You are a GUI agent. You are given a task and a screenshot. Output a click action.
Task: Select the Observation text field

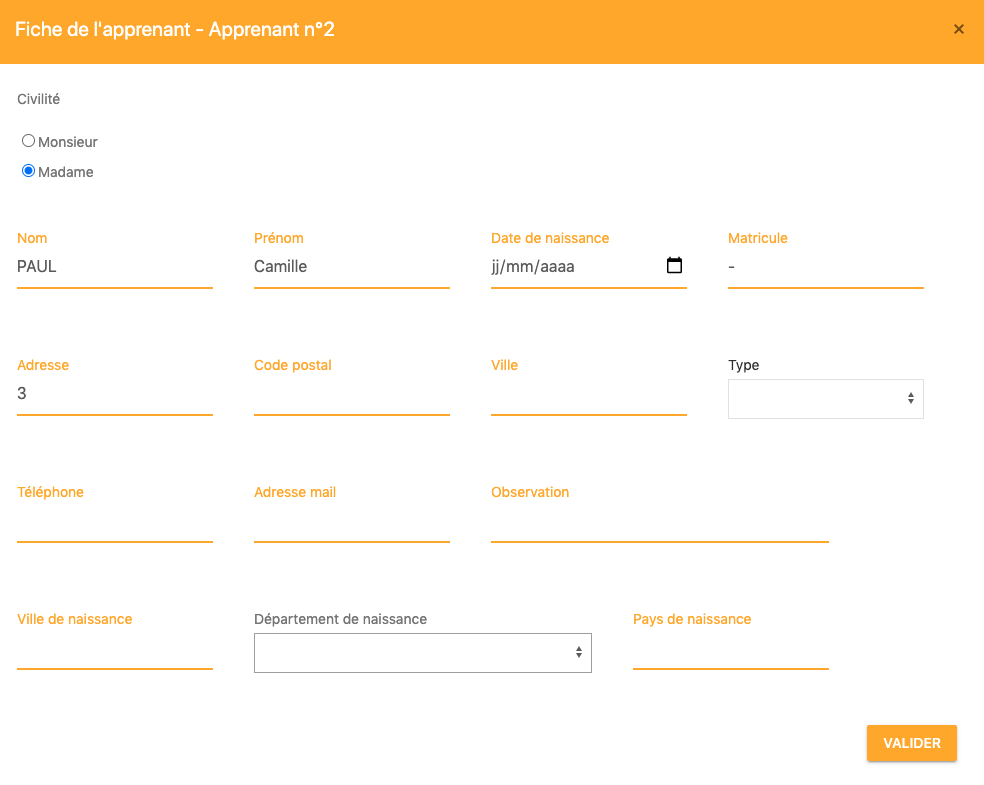660,522
